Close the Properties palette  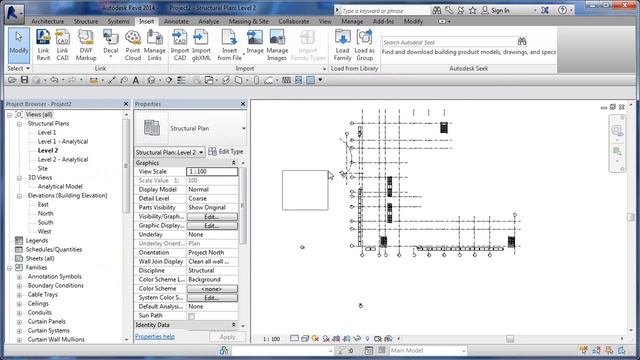(243, 104)
